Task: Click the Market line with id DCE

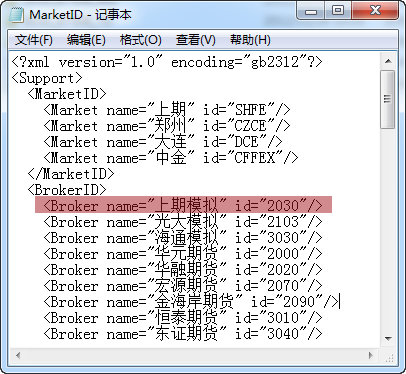Action: point(163,142)
